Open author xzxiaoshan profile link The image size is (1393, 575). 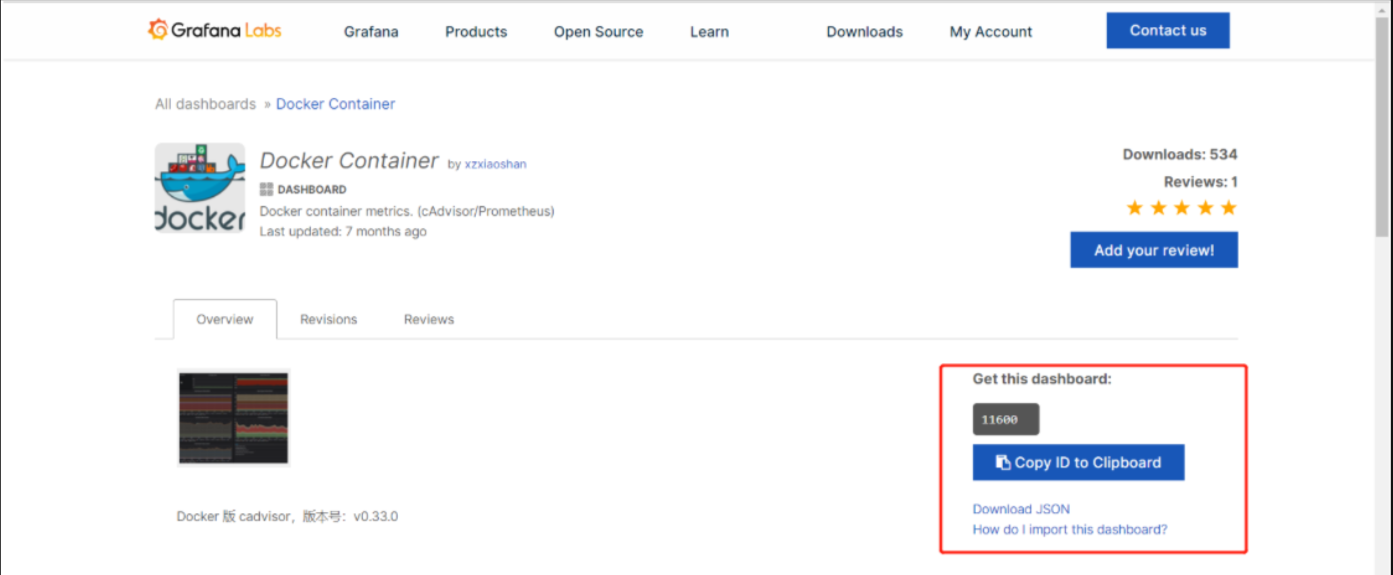tap(495, 164)
